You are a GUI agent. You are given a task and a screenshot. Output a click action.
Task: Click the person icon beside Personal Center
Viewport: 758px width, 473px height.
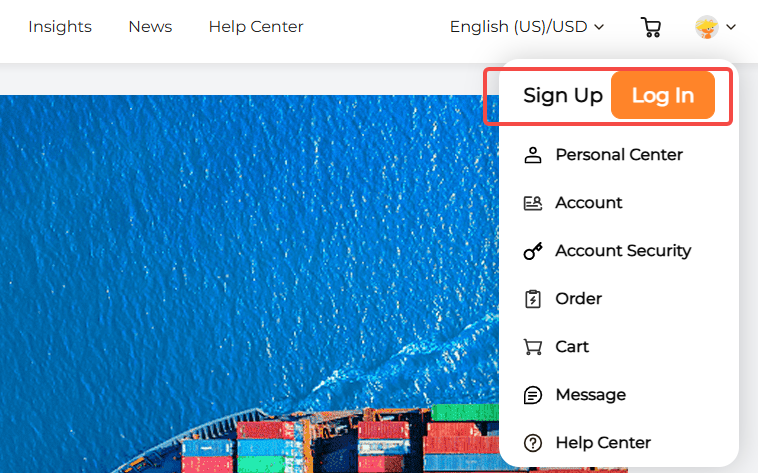pos(533,155)
